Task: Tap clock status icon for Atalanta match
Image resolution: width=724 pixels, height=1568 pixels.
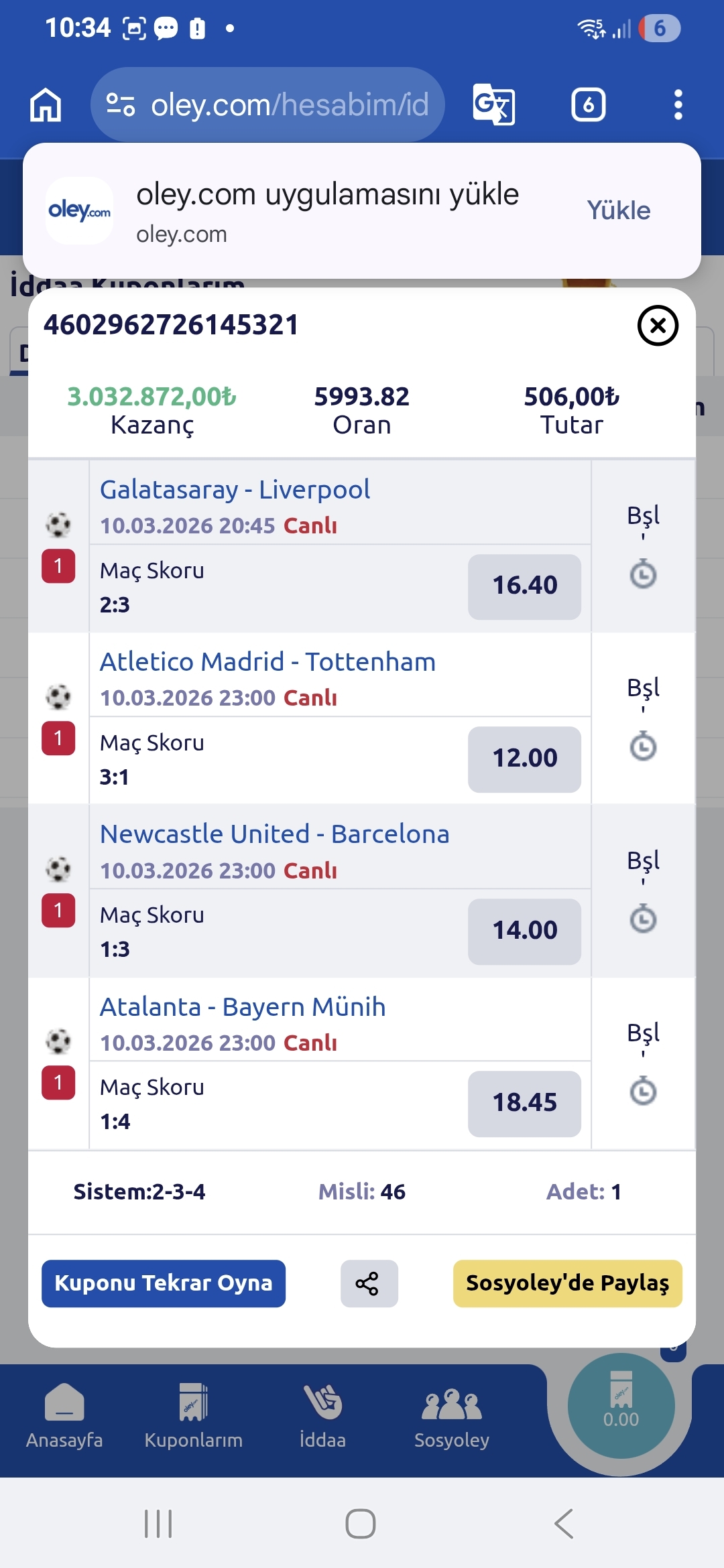Action: pyautogui.click(x=643, y=1092)
